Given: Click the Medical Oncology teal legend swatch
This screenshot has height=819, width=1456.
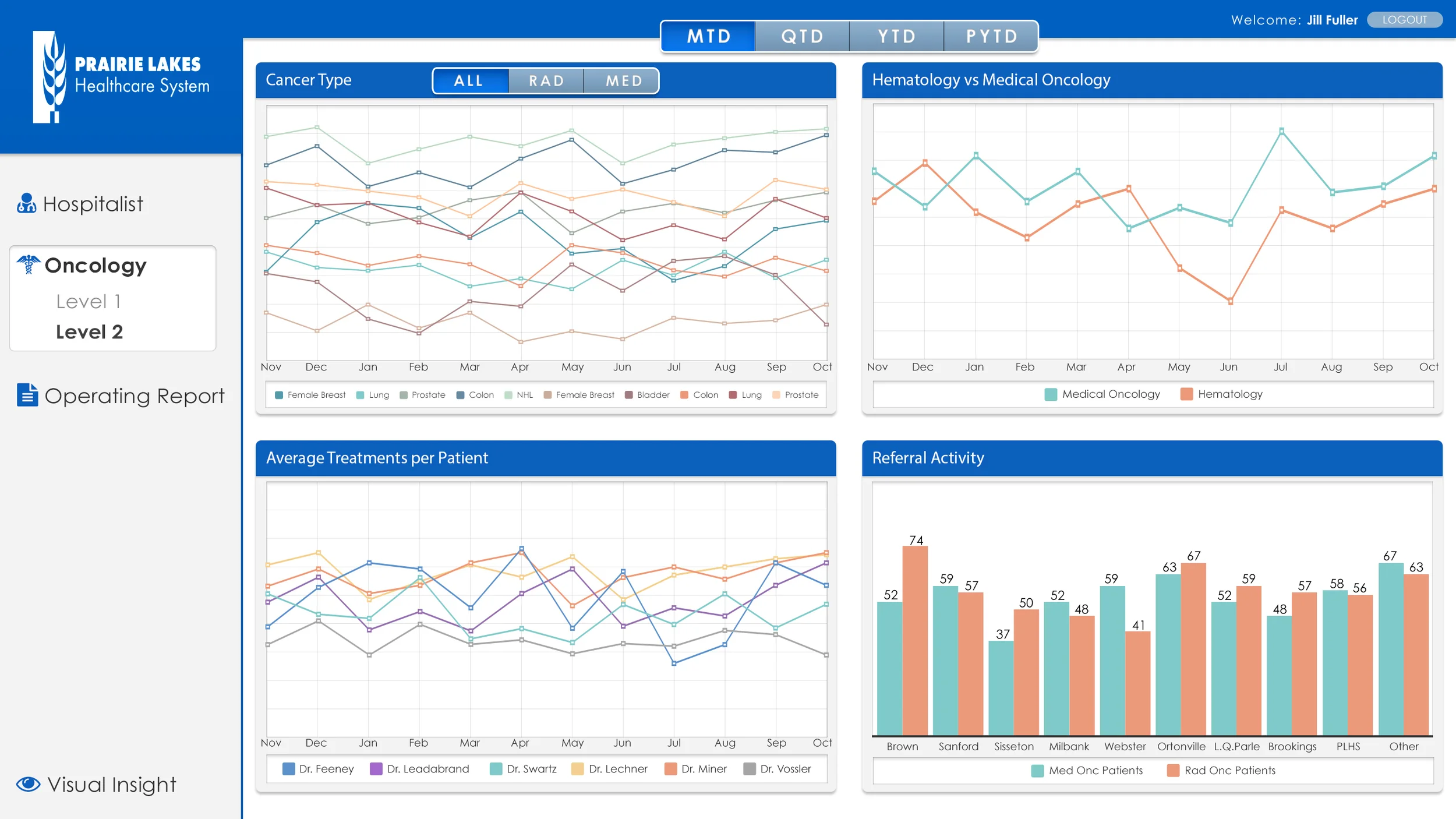Looking at the screenshot, I should tap(1051, 394).
